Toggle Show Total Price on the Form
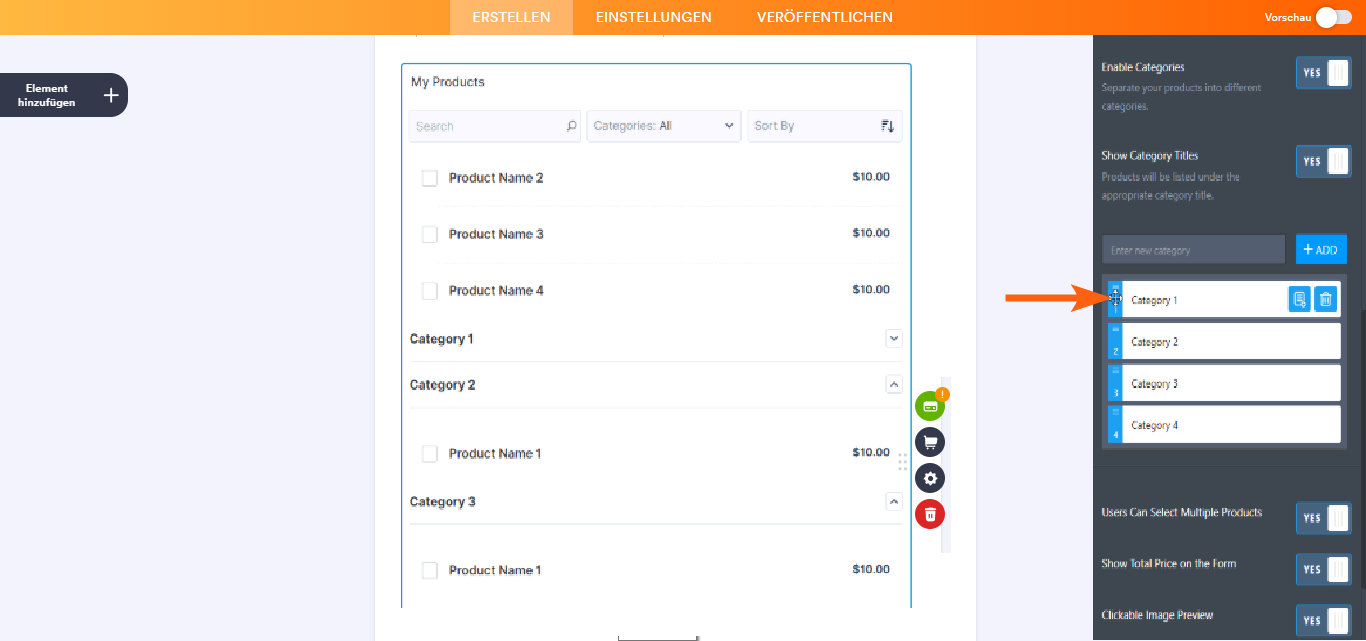The height and width of the screenshot is (641, 1366). pos(1323,570)
